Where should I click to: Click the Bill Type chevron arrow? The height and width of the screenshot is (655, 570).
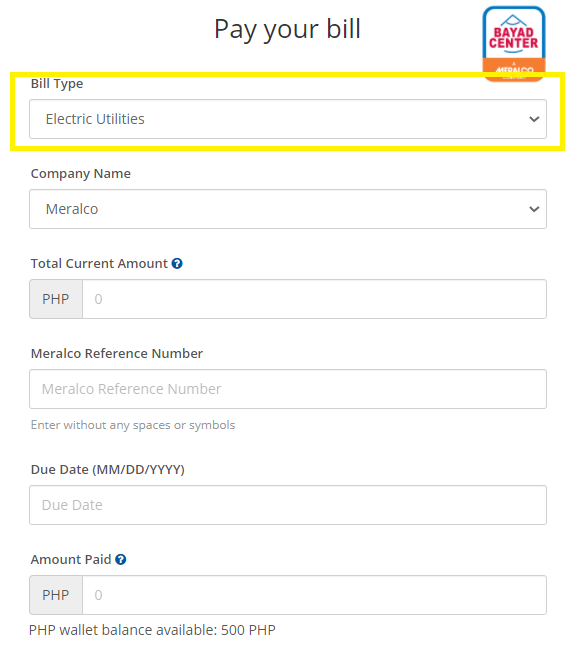534,119
